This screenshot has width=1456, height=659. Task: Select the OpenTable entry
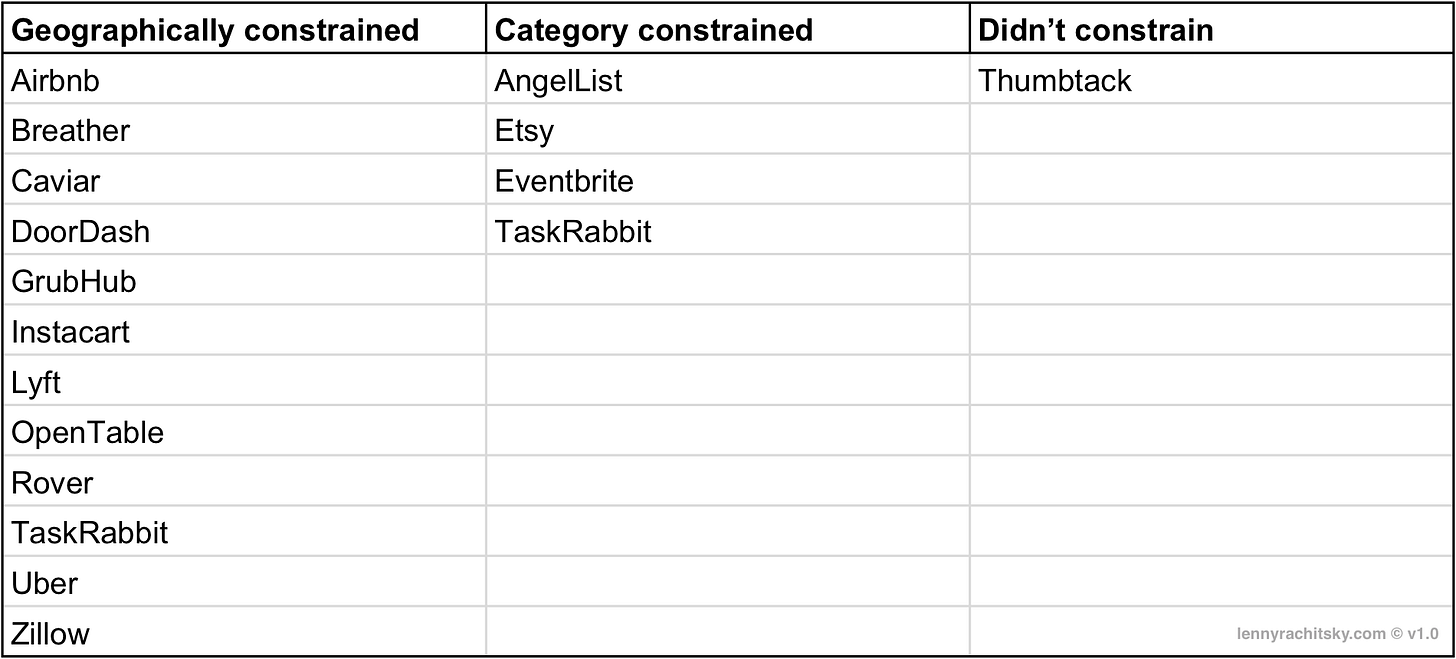pyautogui.click(x=244, y=430)
